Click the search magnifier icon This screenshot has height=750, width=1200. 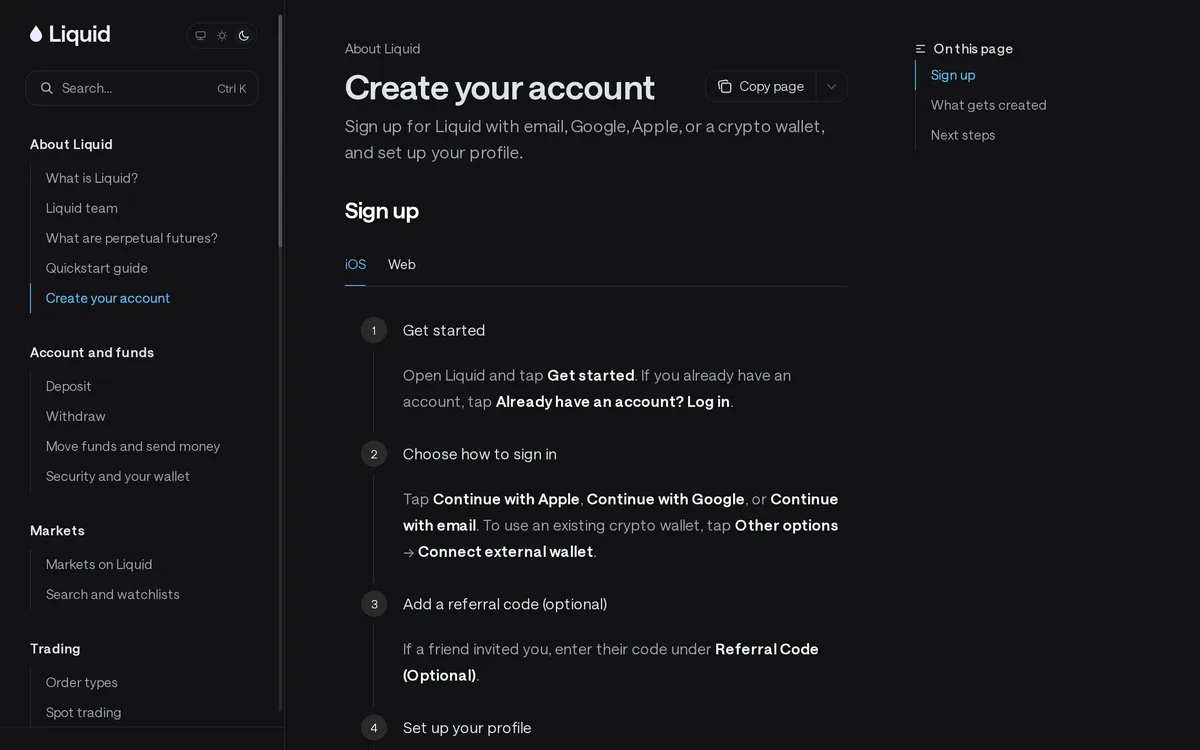[47, 88]
